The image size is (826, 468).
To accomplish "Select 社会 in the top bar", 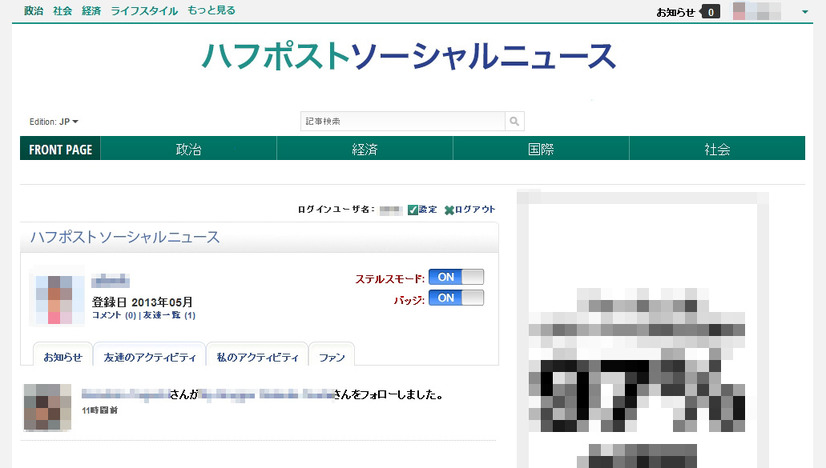I will pyautogui.click(x=62, y=11).
